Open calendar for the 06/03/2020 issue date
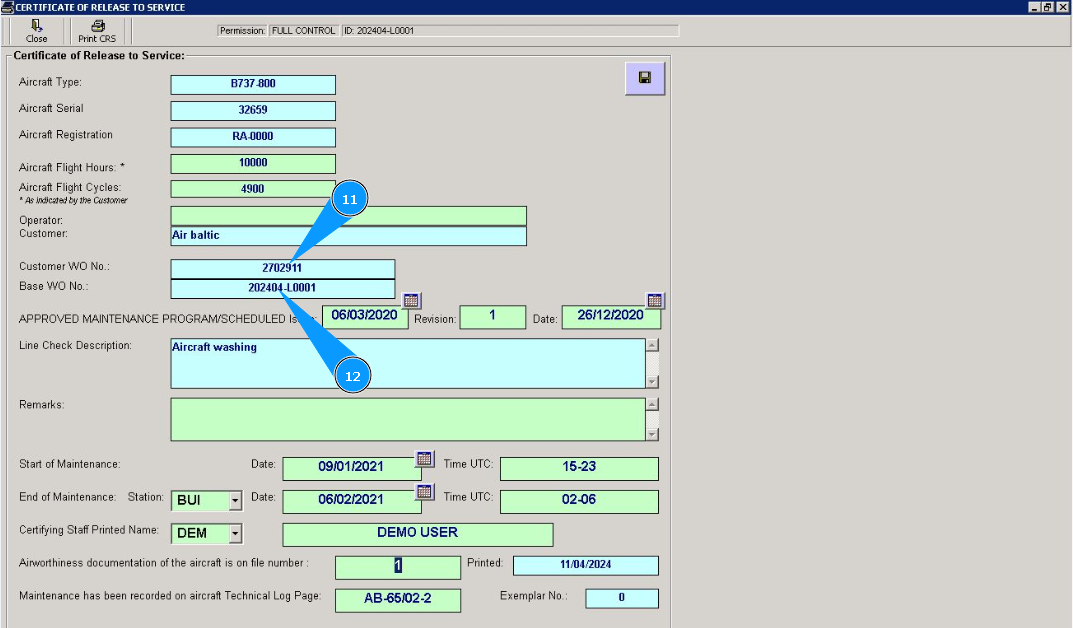The height and width of the screenshot is (628, 1073). 411,300
